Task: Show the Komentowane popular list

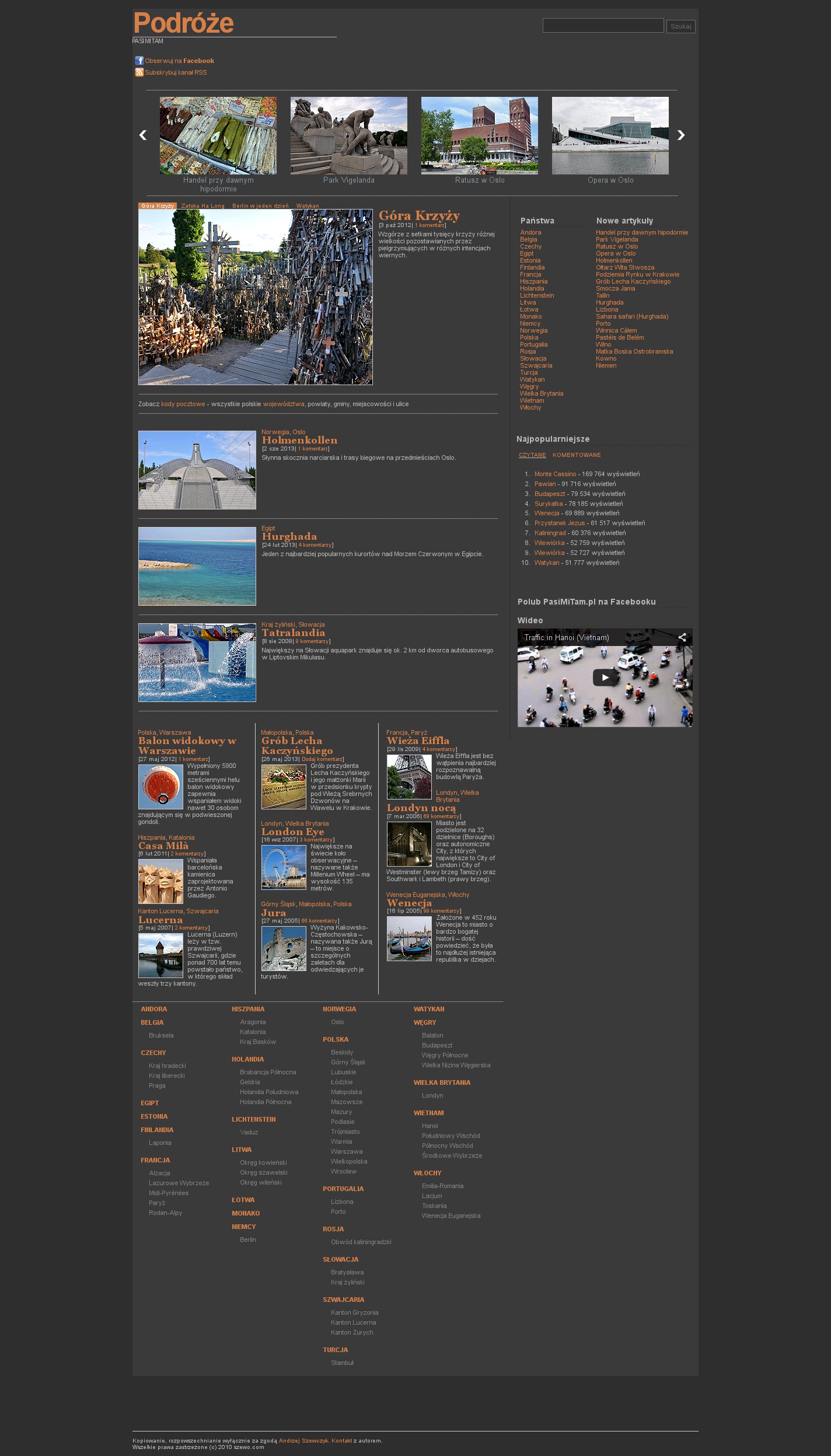Action: (x=576, y=455)
